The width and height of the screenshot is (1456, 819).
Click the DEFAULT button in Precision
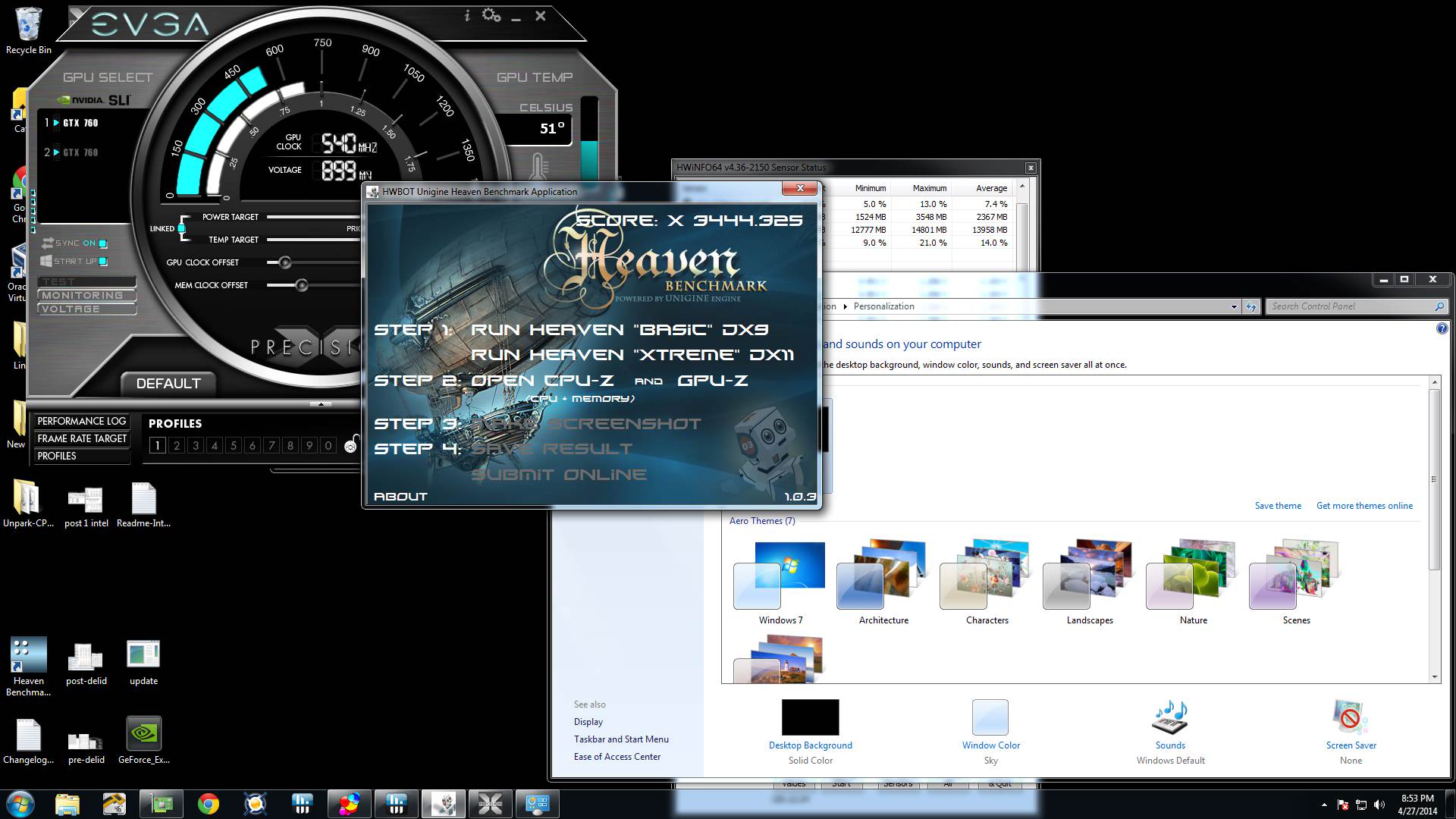point(168,384)
